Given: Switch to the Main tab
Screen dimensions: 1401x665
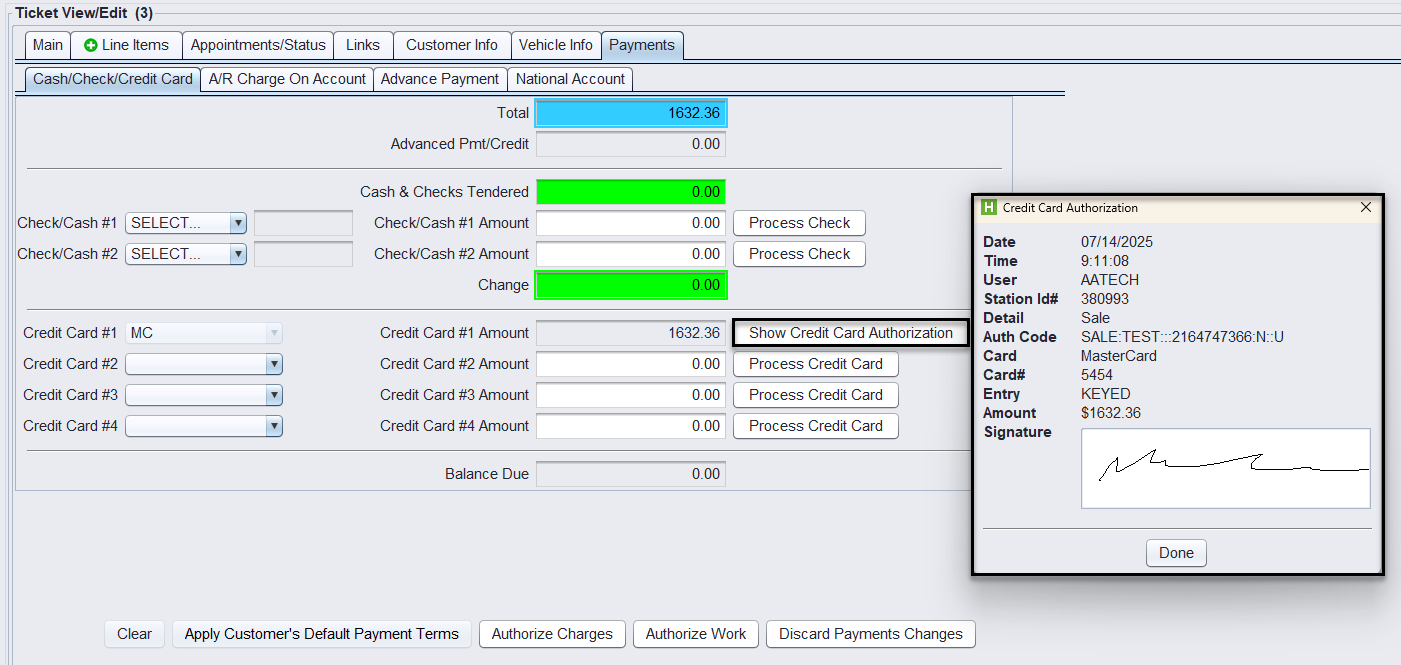Looking at the screenshot, I should (x=47, y=45).
